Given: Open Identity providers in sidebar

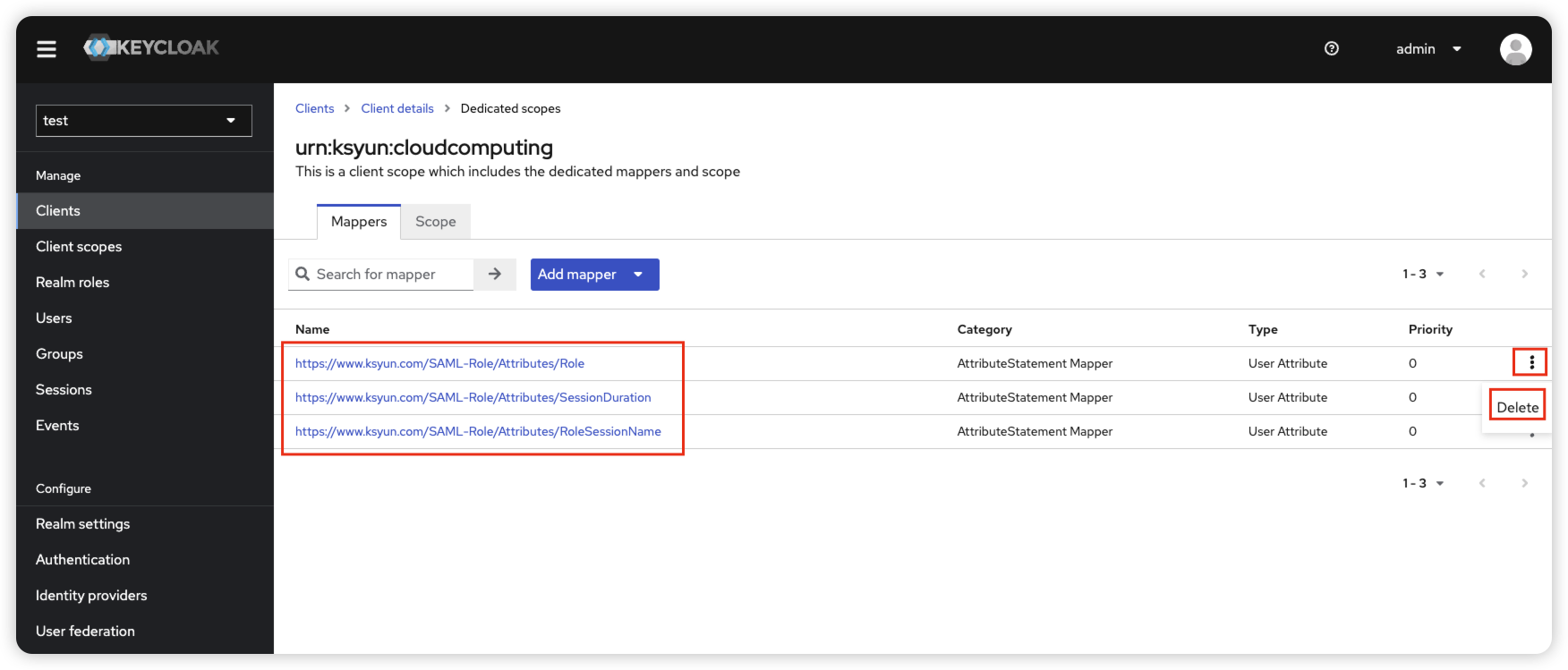Looking at the screenshot, I should pos(91,595).
